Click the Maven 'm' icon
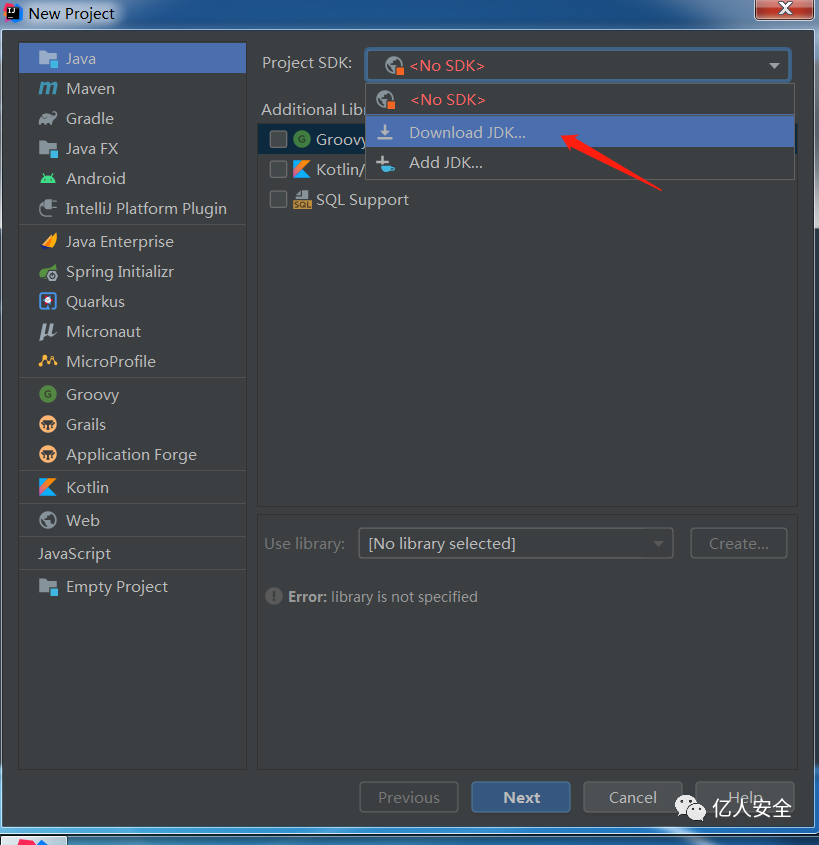Image resolution: width=819 pixels, height=845 pixels. [48, 88]
